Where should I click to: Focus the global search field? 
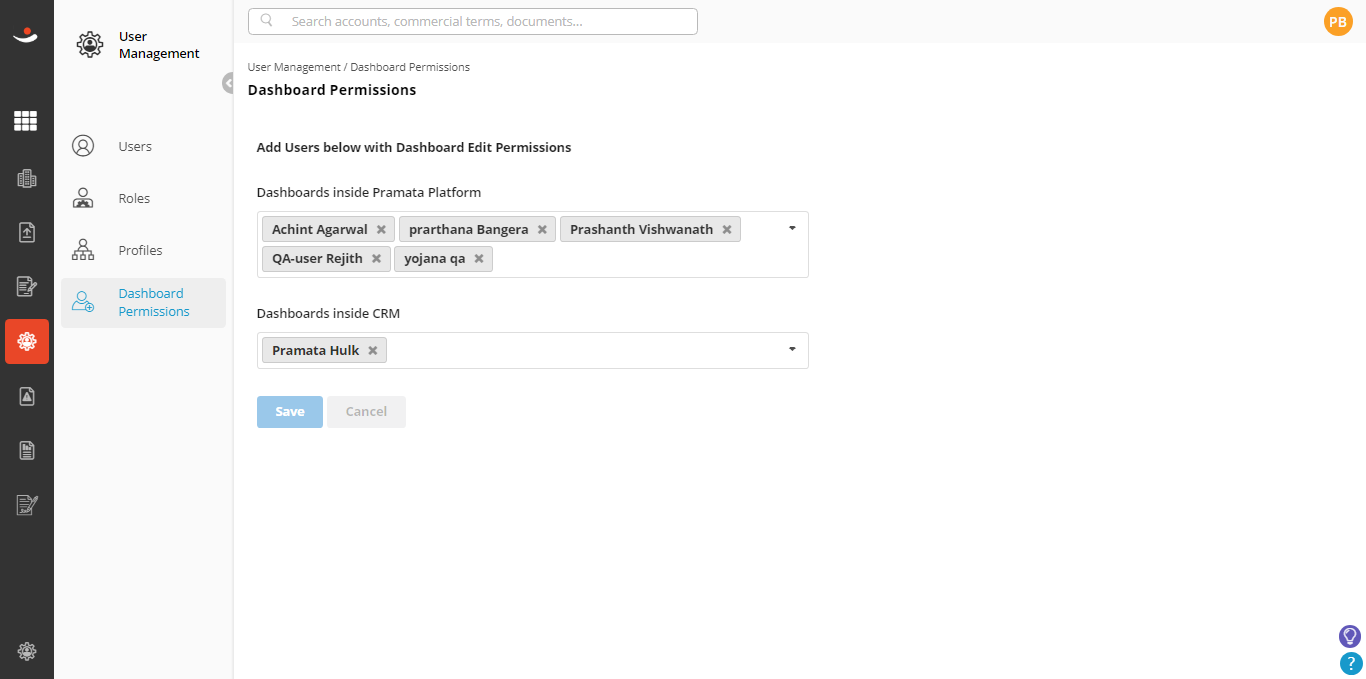[x=473, y=21]
